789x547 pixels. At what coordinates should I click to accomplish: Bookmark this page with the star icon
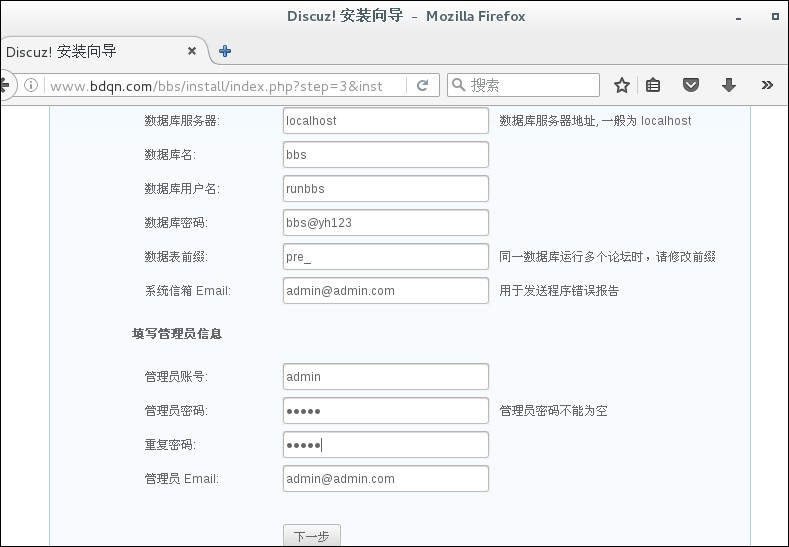coord(622,85)
